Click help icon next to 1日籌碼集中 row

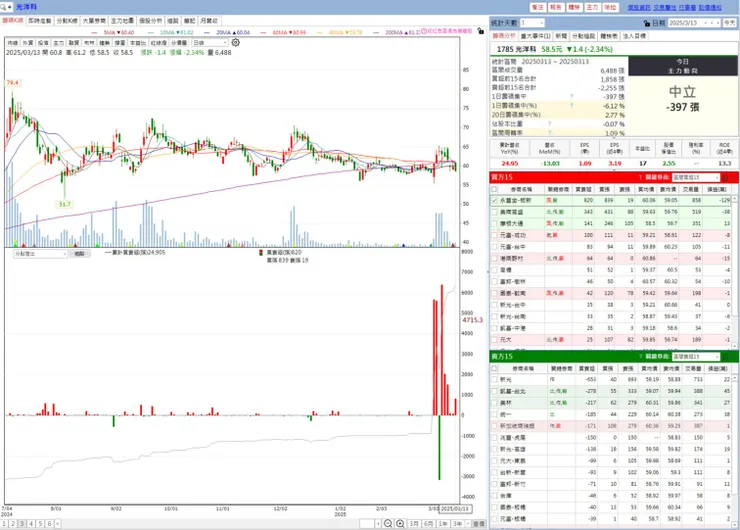pyautogui.click(x=571, y=96)
